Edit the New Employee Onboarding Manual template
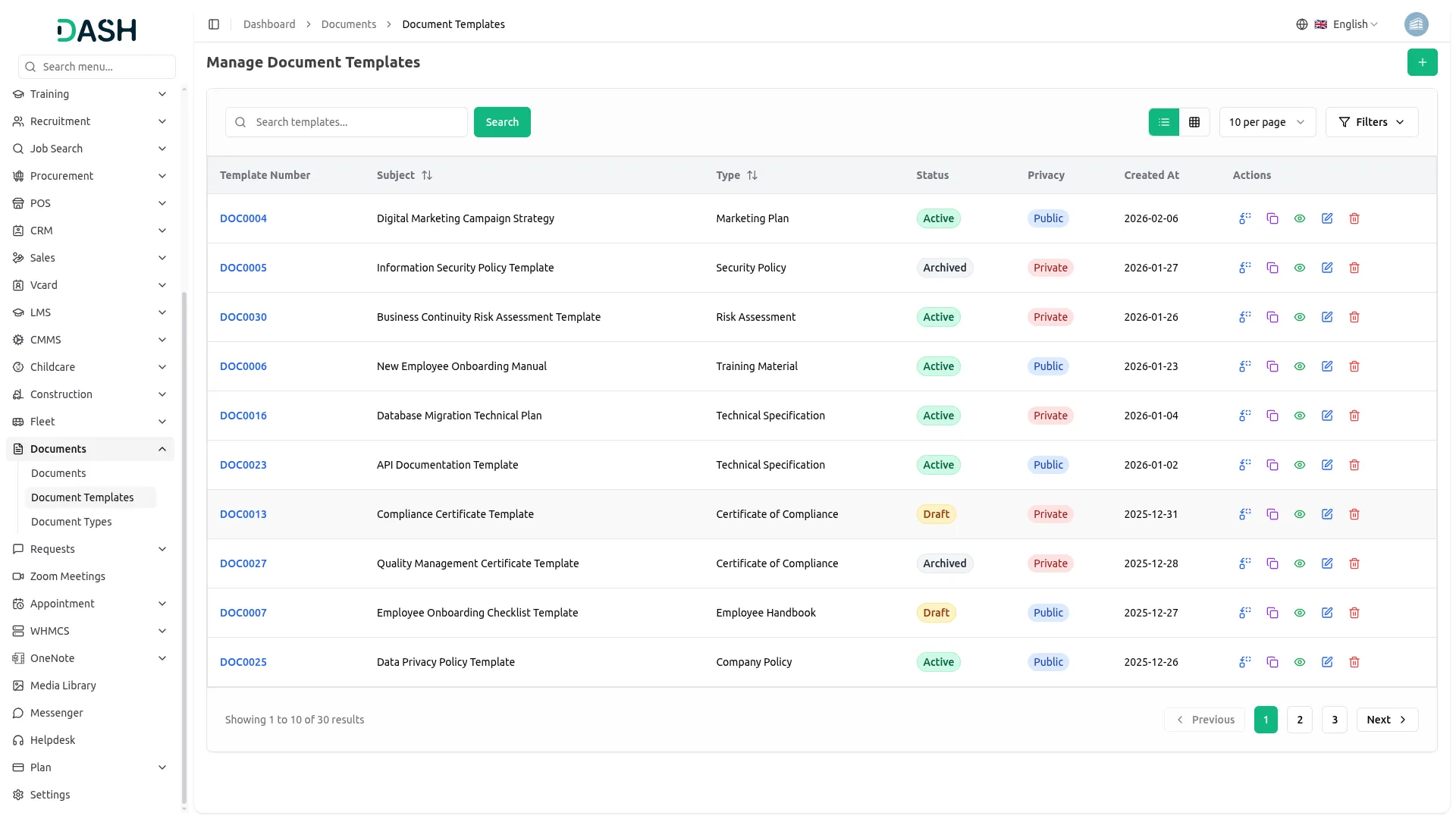Screen dimensions: 1456x819 click(1327, 366)
